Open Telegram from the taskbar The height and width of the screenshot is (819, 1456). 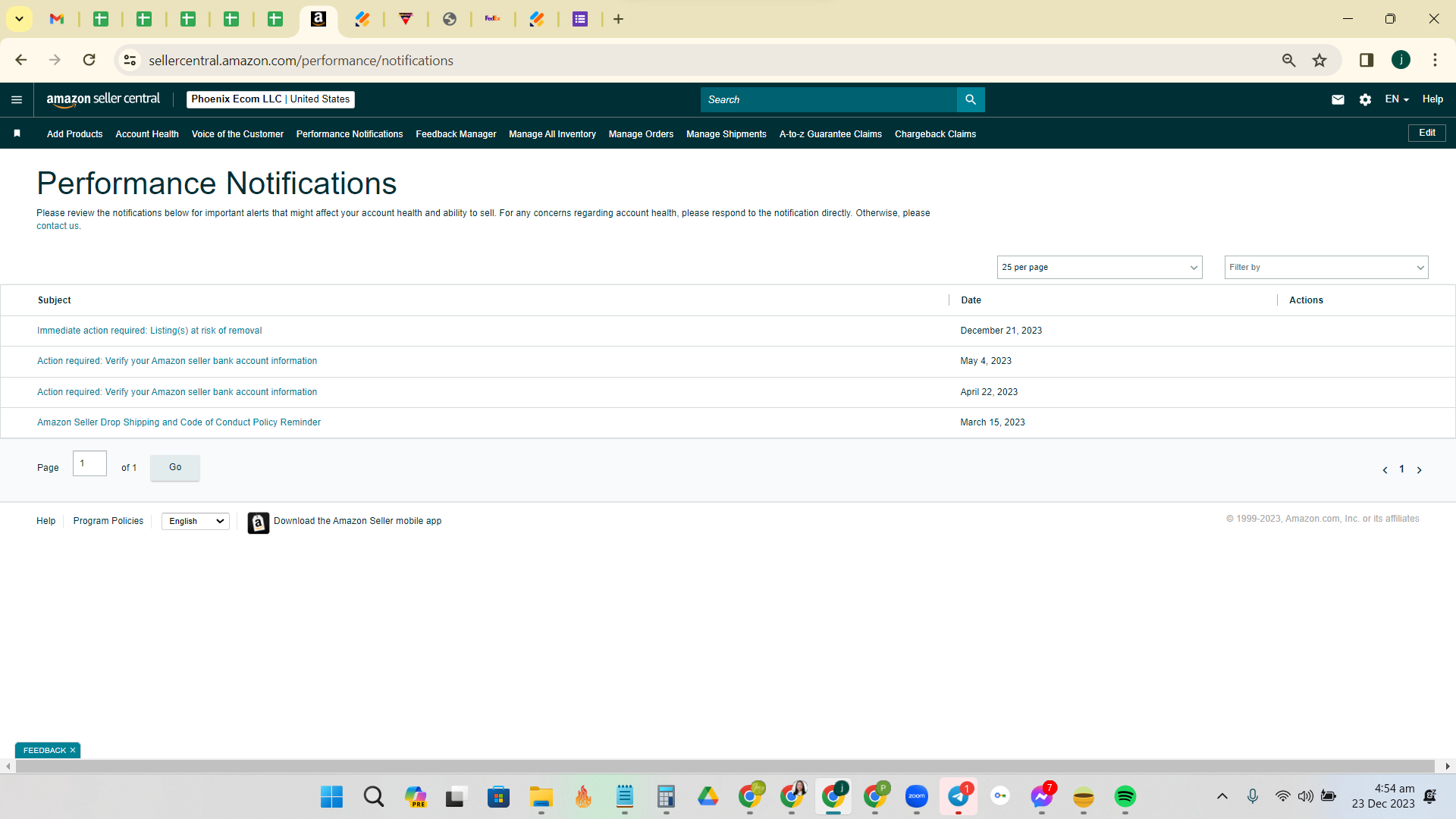959,796
